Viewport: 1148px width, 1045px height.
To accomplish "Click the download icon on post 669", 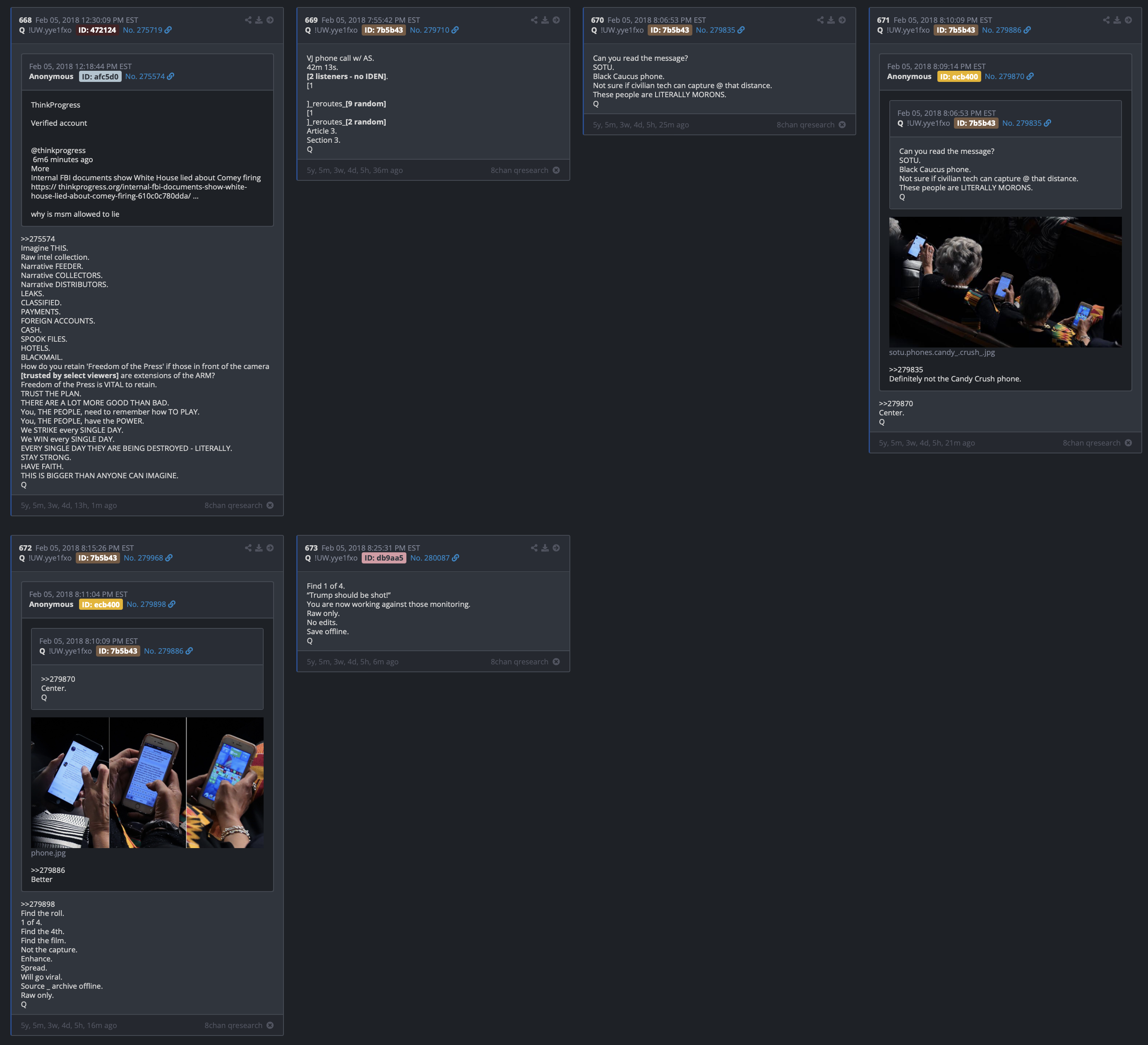I will (x=545, y=20).
